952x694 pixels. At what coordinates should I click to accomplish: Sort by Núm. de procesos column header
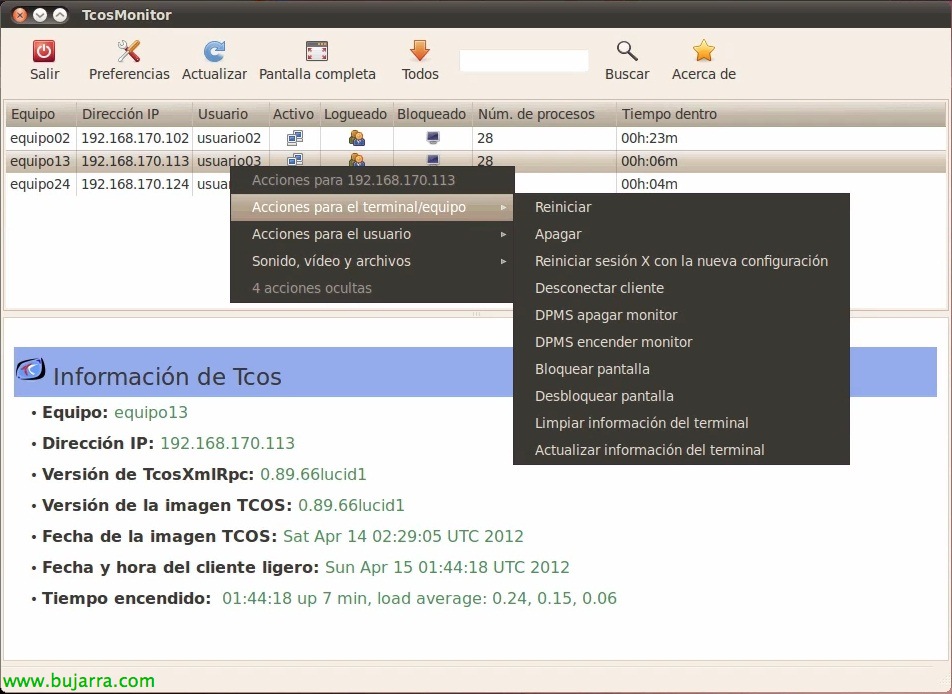(x=544, y=114)
